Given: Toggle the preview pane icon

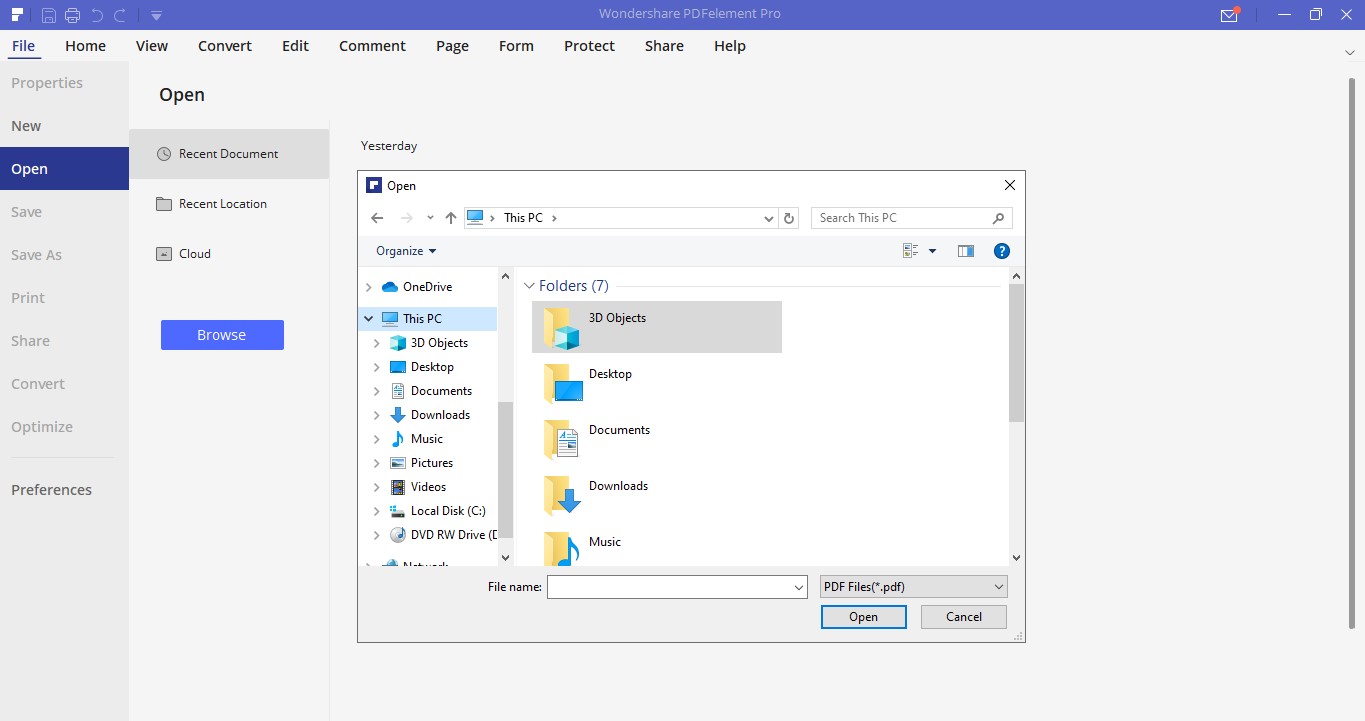Looking at the screenshot, I should click(965, 251).
